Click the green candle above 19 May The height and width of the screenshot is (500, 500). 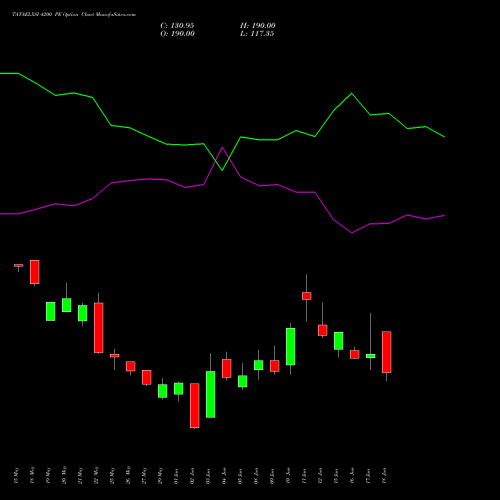(x=51, y=311)
